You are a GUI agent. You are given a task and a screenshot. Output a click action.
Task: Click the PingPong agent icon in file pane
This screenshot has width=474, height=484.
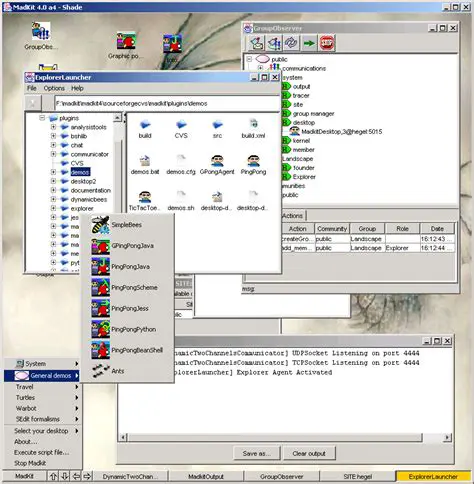coord(253,161)
